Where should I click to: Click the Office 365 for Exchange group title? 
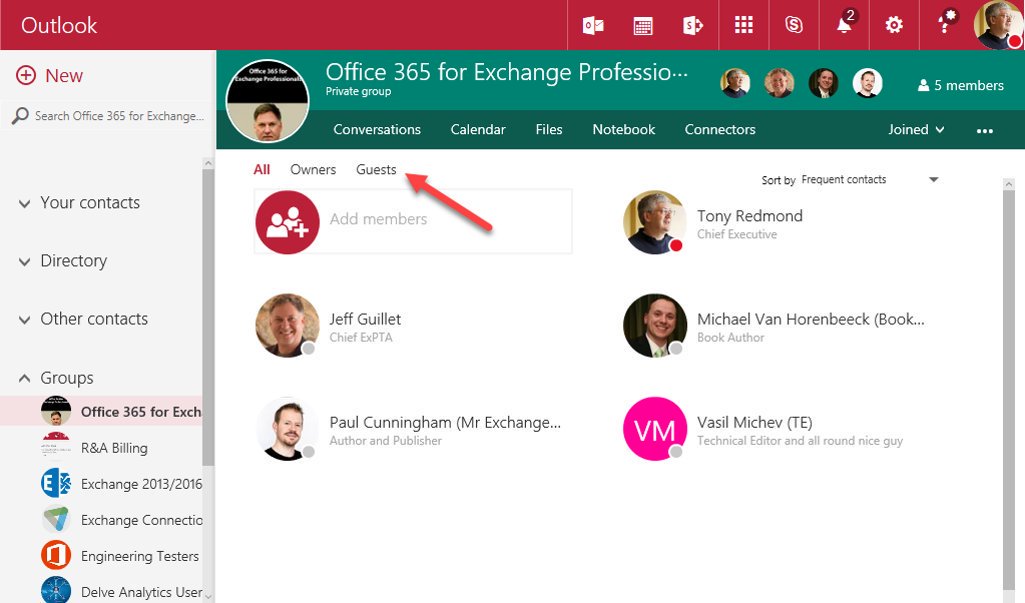coord(507,72)
